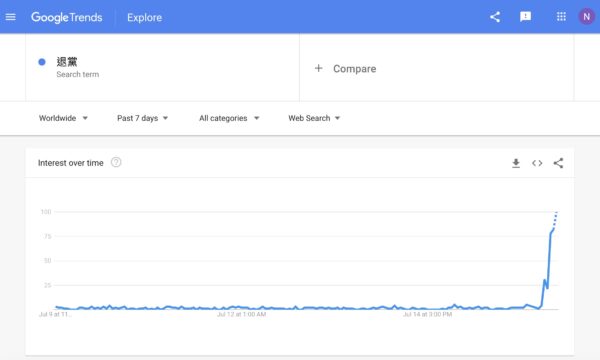Expand the Web Search type dropdown
This screenshot has height=360, width=600.
tap(314, 118)
